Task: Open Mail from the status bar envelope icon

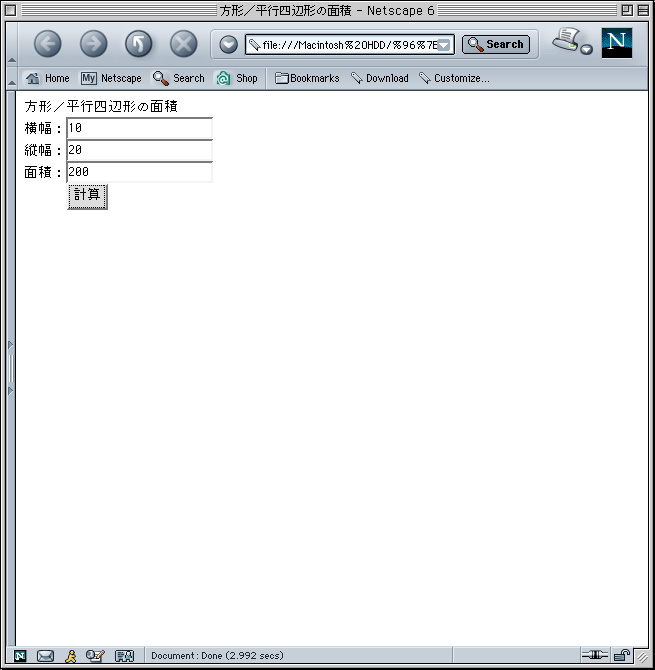Action: pyautogui.click(x=45, y=655)
